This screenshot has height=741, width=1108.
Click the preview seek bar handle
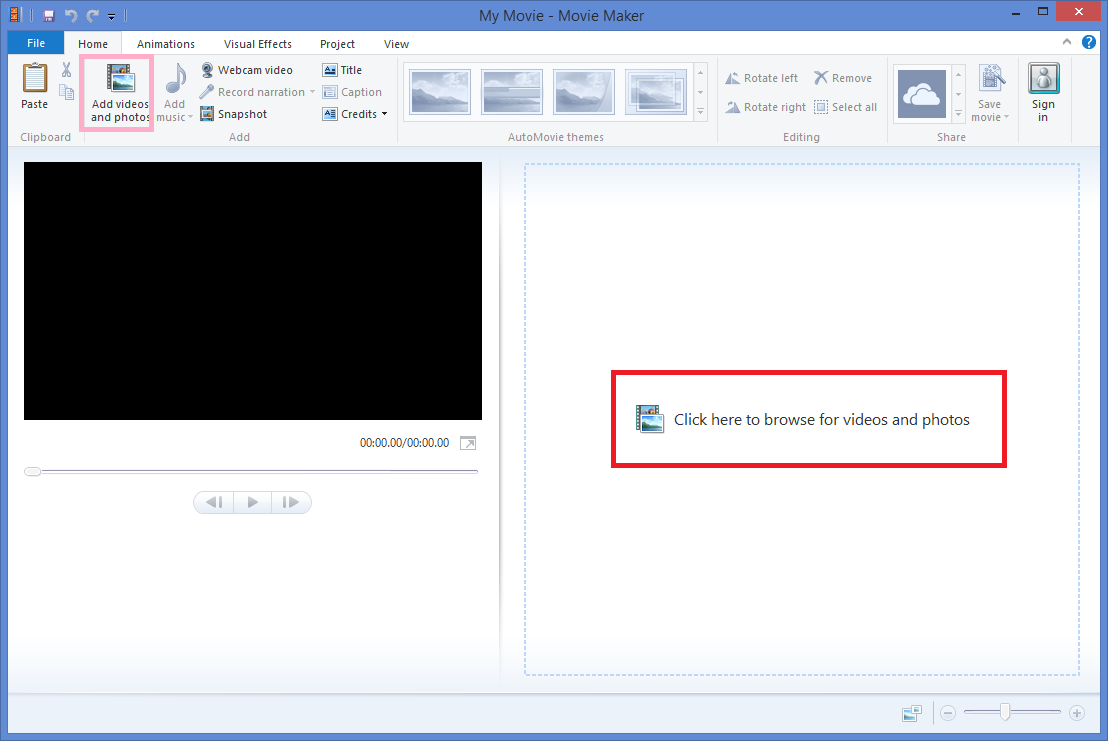pyautogui.click(x=33, y=471)
